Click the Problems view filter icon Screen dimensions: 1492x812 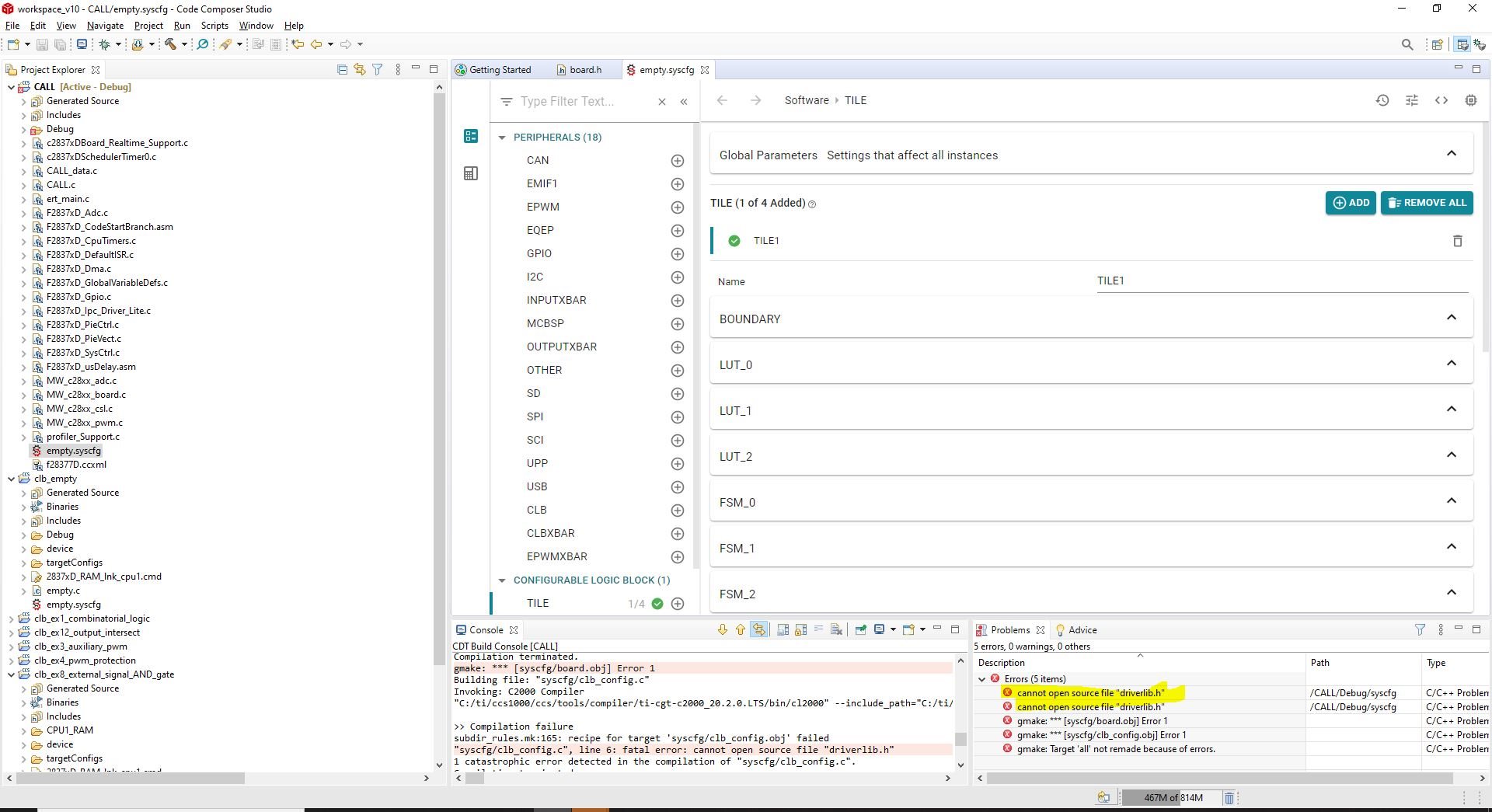pos(1420,630)
